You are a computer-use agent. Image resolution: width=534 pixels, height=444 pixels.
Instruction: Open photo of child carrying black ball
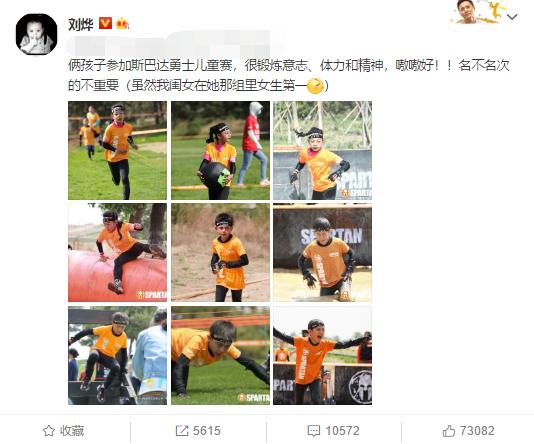220,150
